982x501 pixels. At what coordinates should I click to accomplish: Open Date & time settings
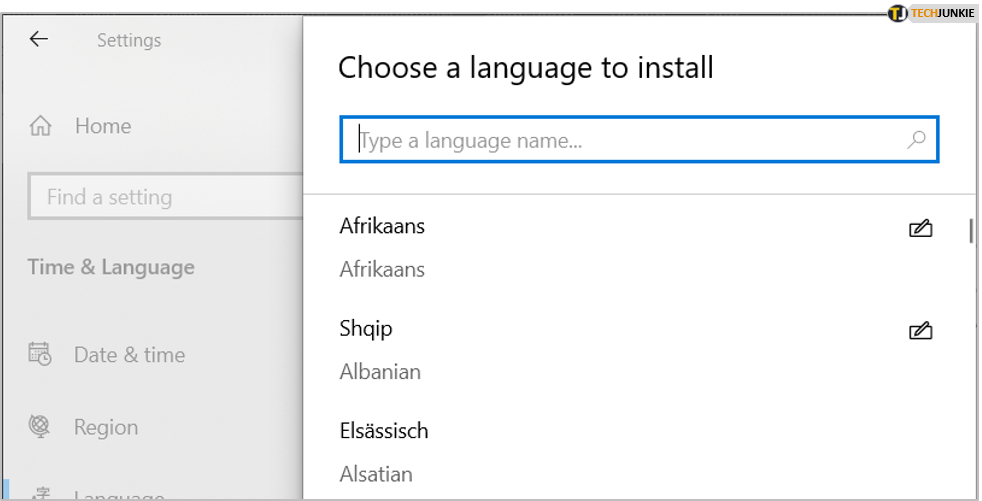coord(130,355)
